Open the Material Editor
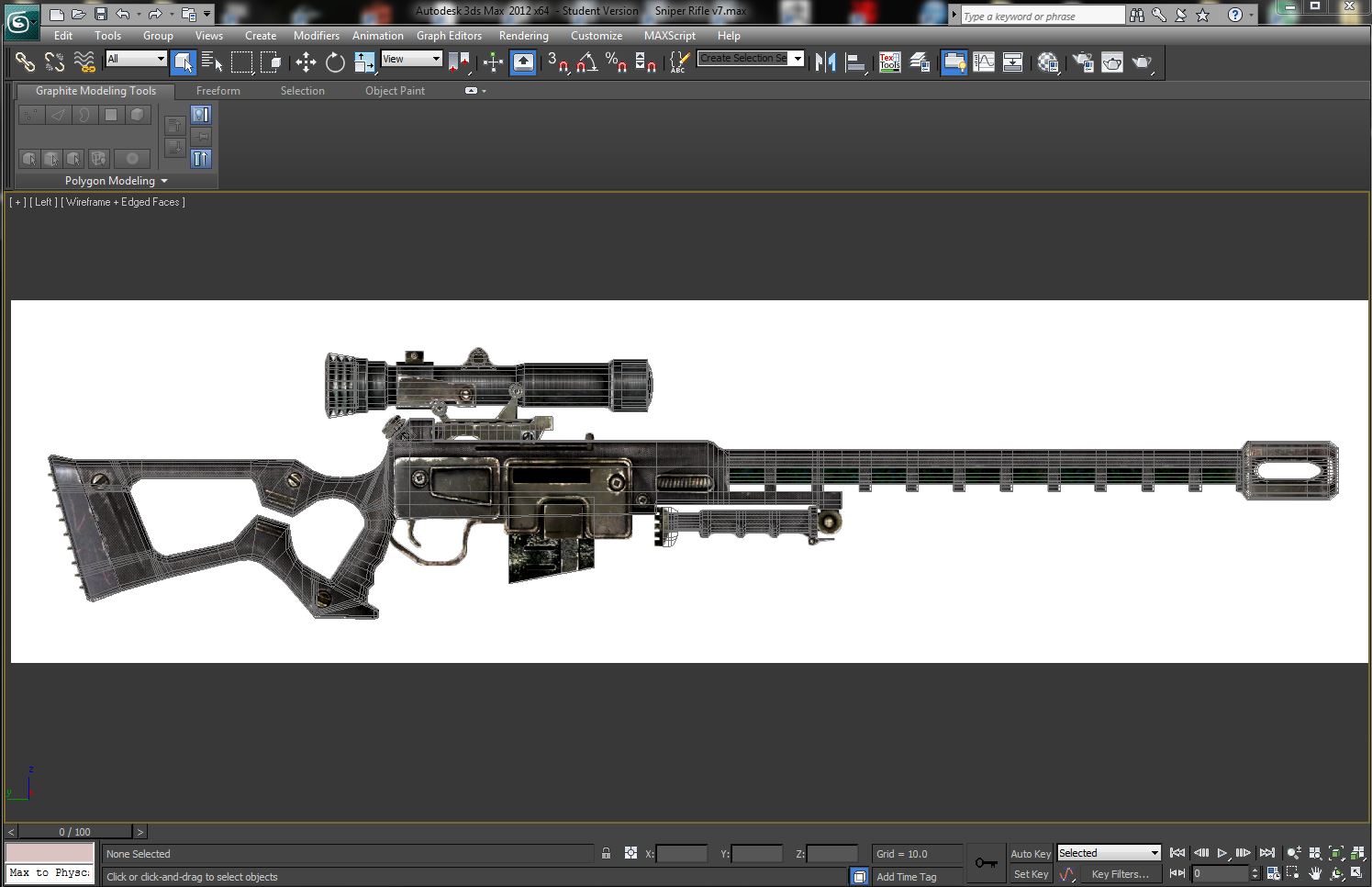This screenshot has width=1372, height=887. (x=1049, y=62)
